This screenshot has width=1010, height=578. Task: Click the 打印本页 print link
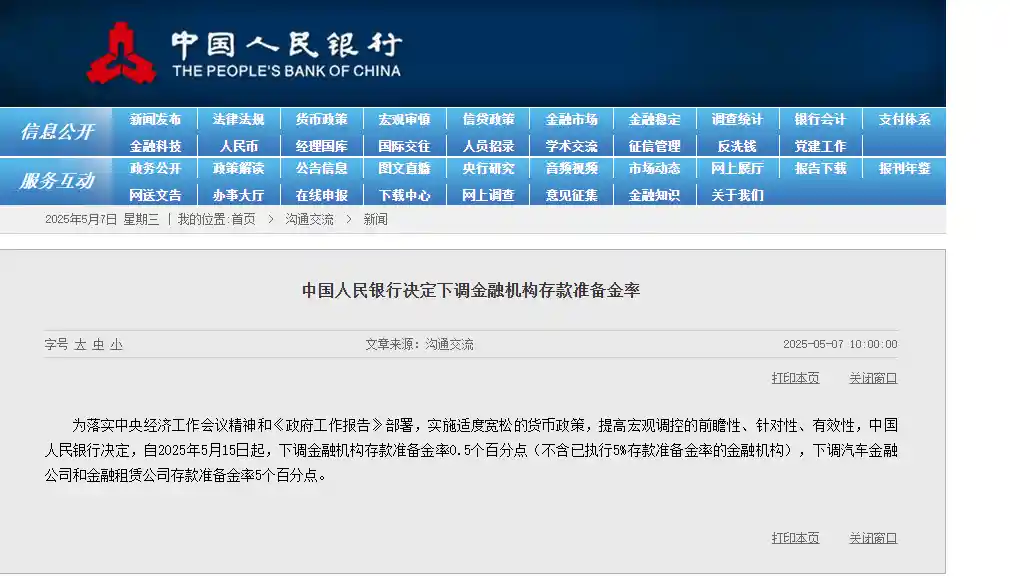click(x=794, y=378)
